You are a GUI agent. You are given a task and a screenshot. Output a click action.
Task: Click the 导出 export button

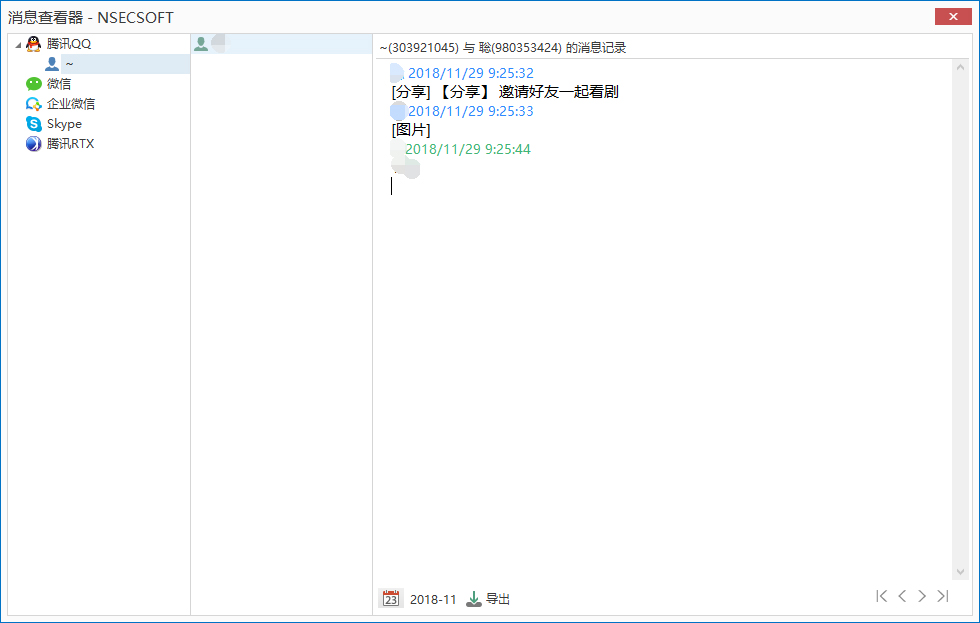(x=498, y=599)
